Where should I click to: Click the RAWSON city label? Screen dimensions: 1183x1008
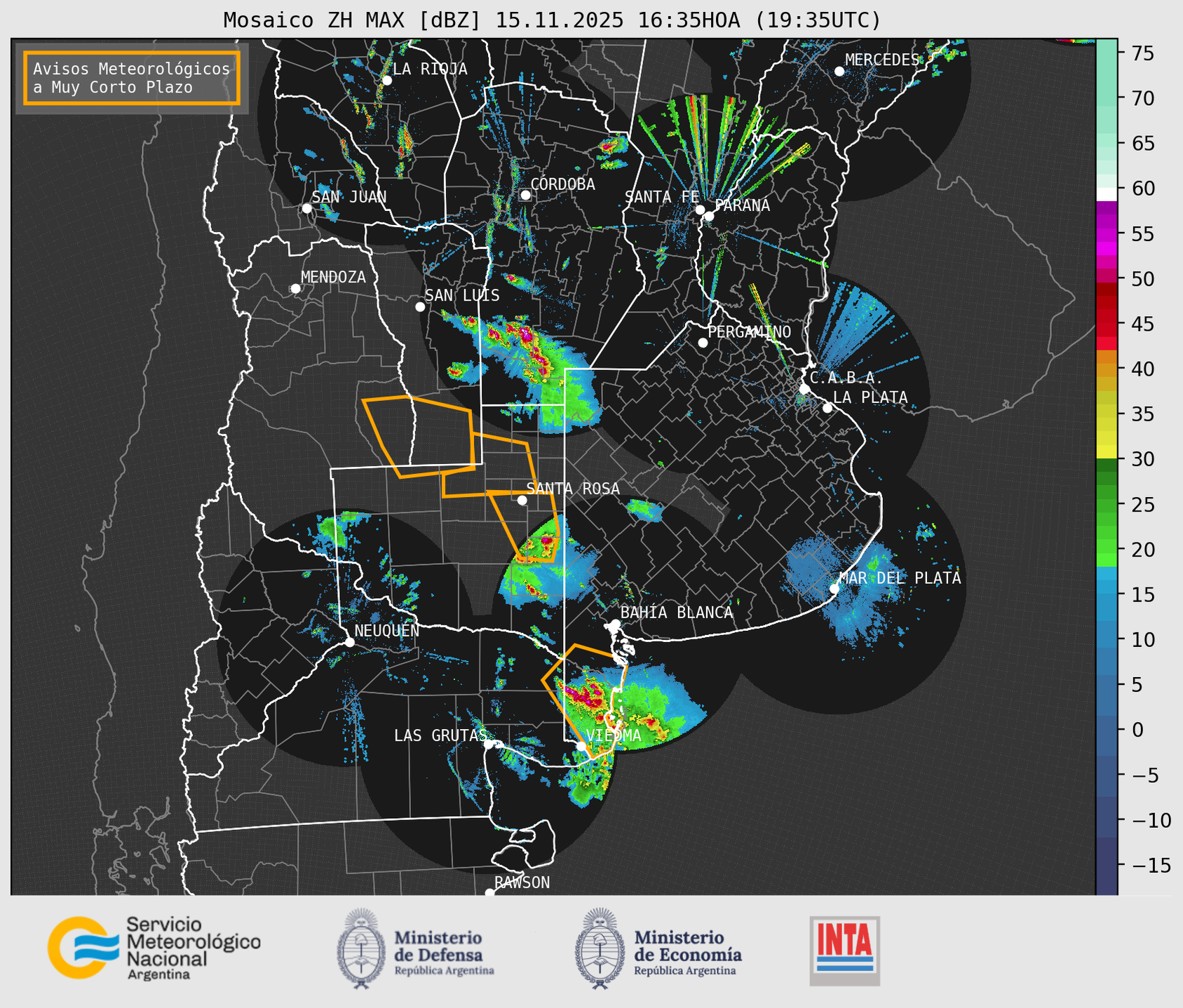pos(522,883)
